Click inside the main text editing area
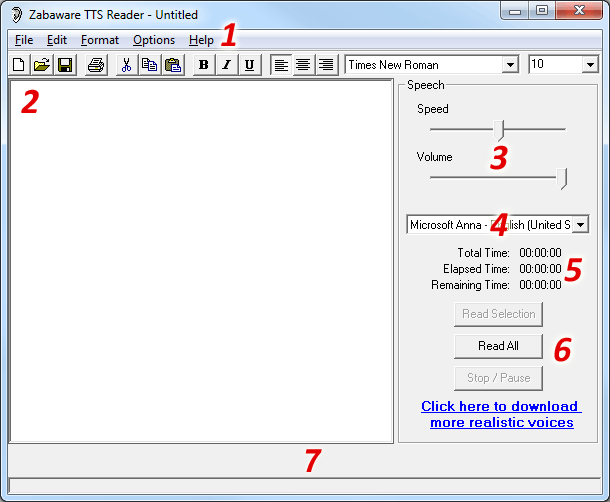The image size is (610, 502). click(202, 261)
